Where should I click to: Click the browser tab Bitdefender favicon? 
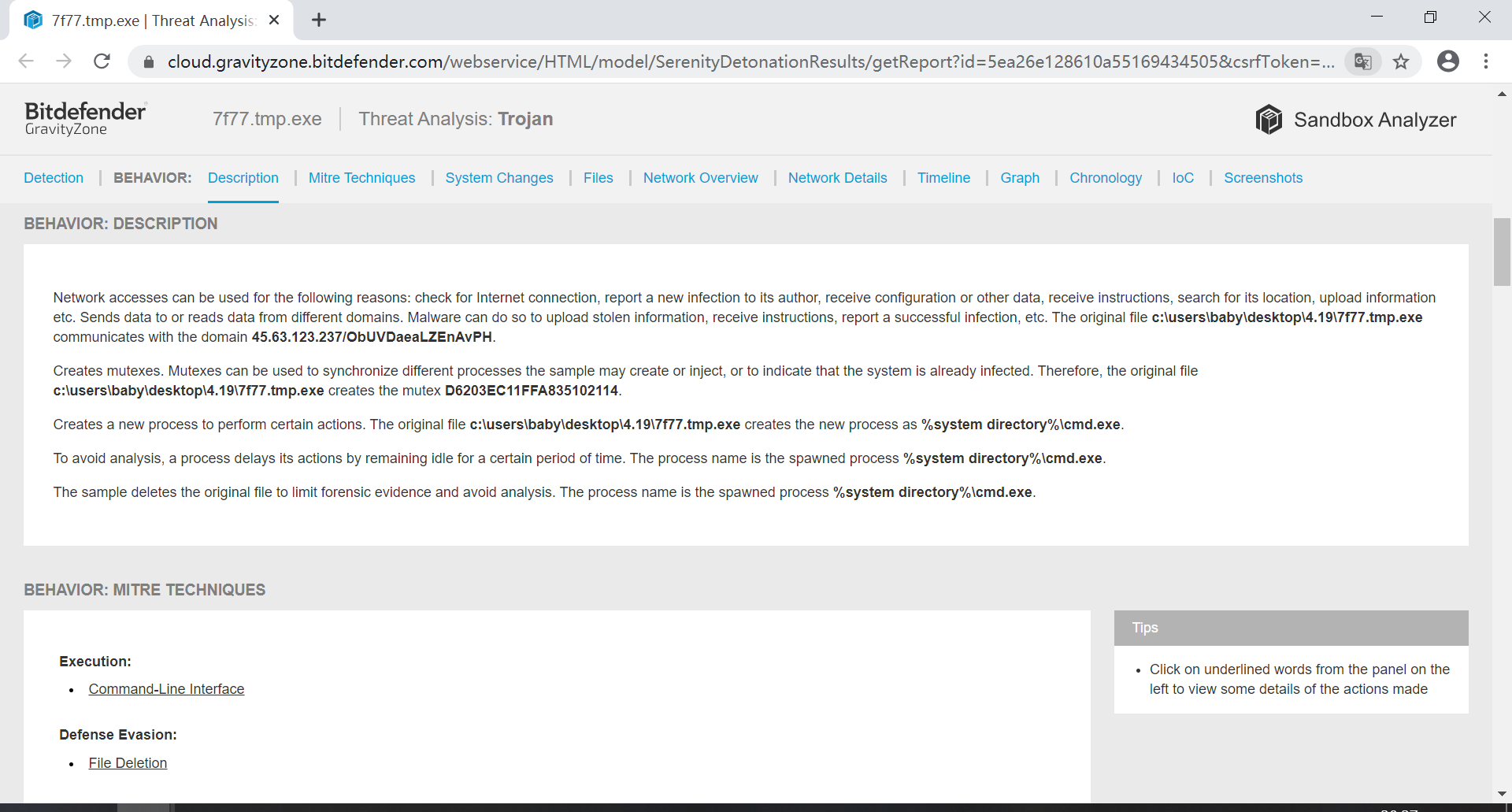tap(33, 20)
